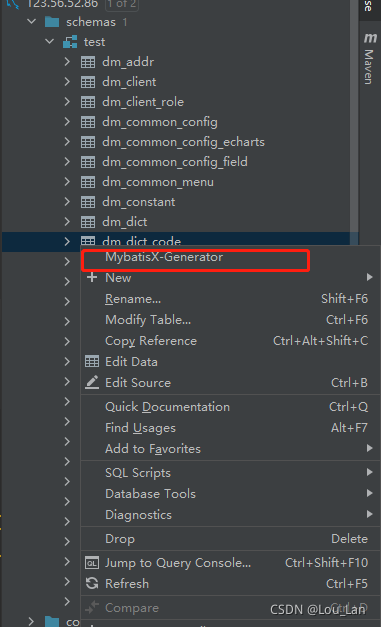Collapse the test schema node
Viewport: 381px width, 627px height.
pyautogui.click(x=50, y=41)
